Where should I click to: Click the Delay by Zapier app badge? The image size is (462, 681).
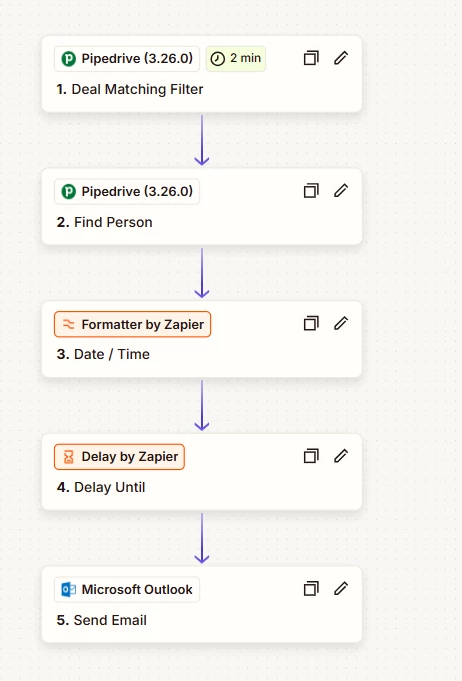click(x=119, y=457)
